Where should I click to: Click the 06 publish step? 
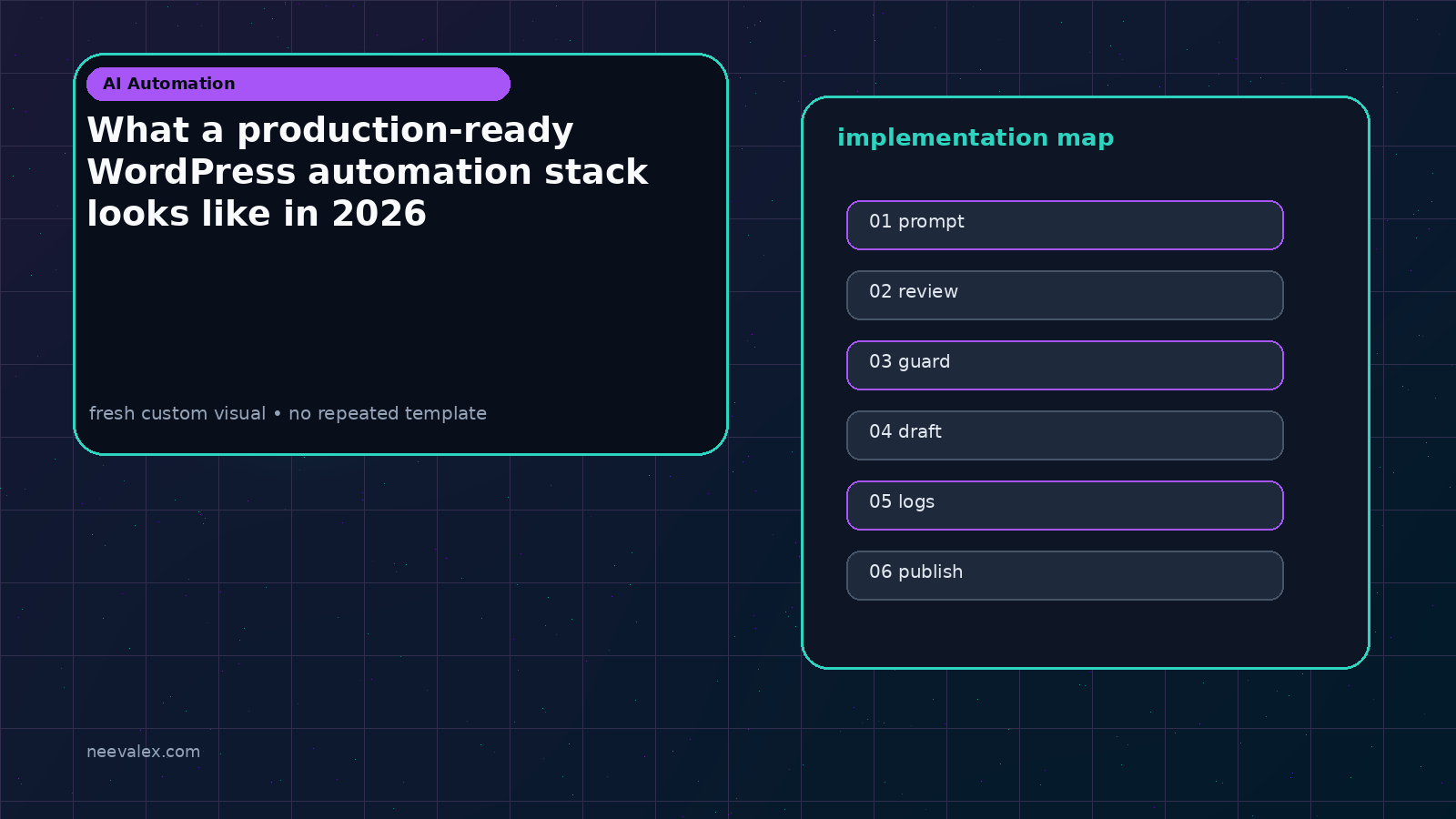click(1065, 575)
